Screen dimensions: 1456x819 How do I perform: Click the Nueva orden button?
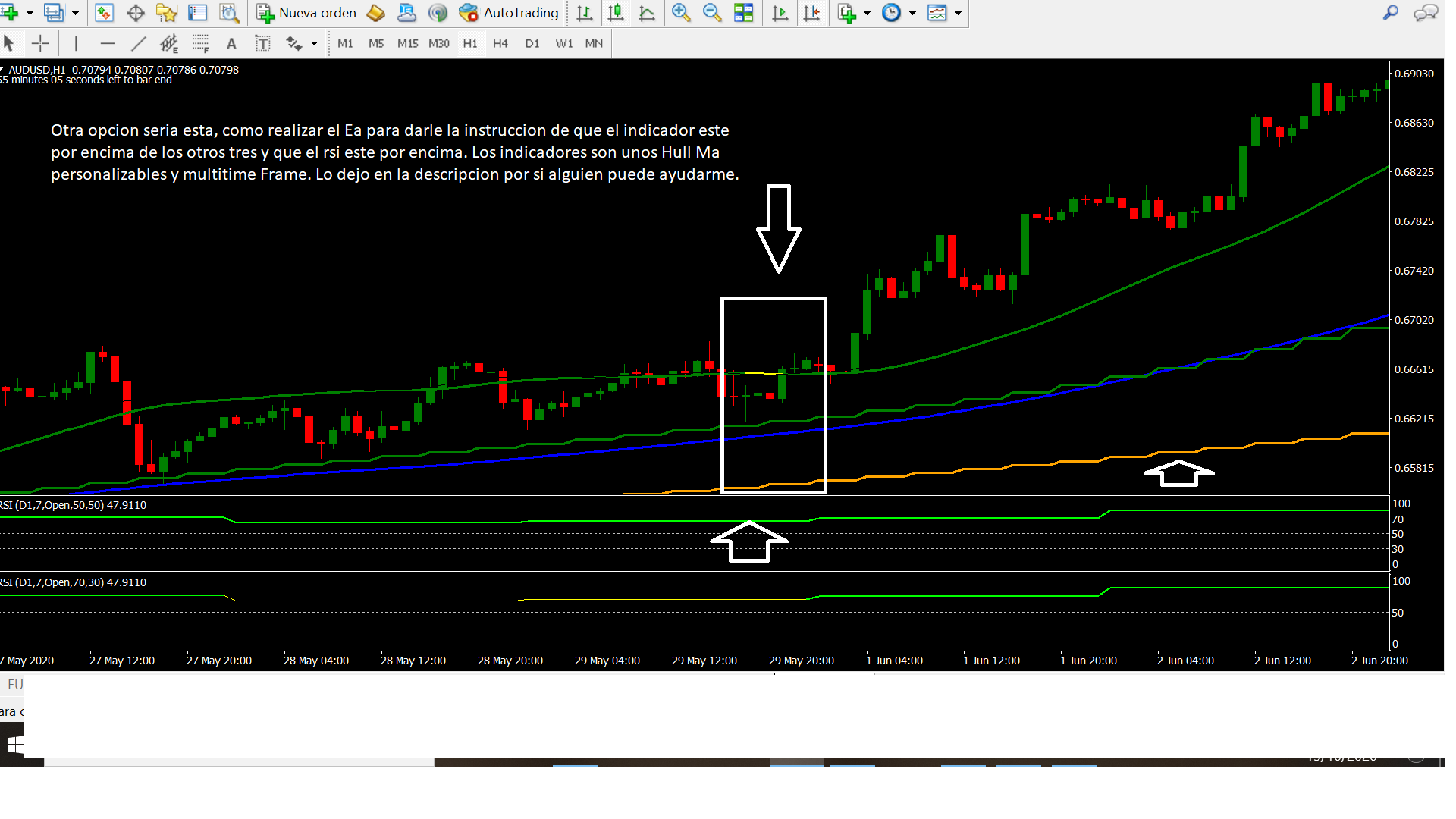point(306,13)
